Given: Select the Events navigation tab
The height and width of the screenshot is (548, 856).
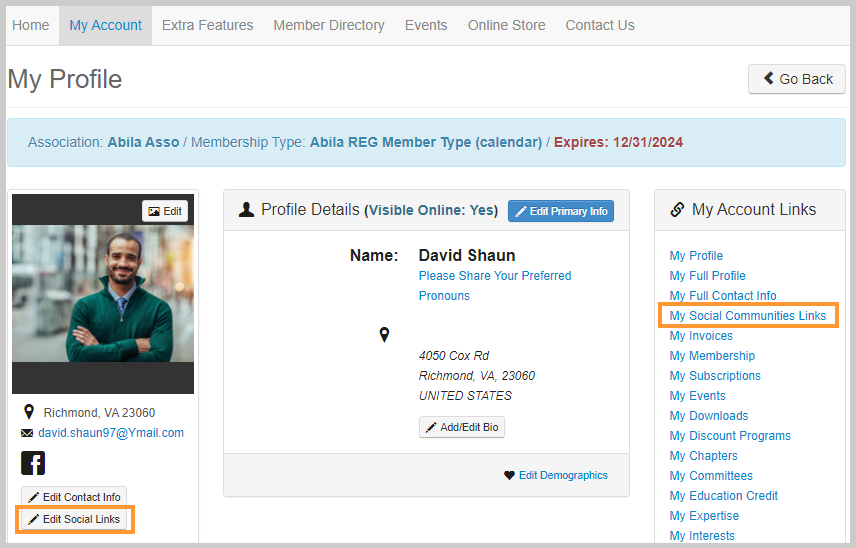Looking at the screenshot, I should pyautogui.click(x=426, y=26).
